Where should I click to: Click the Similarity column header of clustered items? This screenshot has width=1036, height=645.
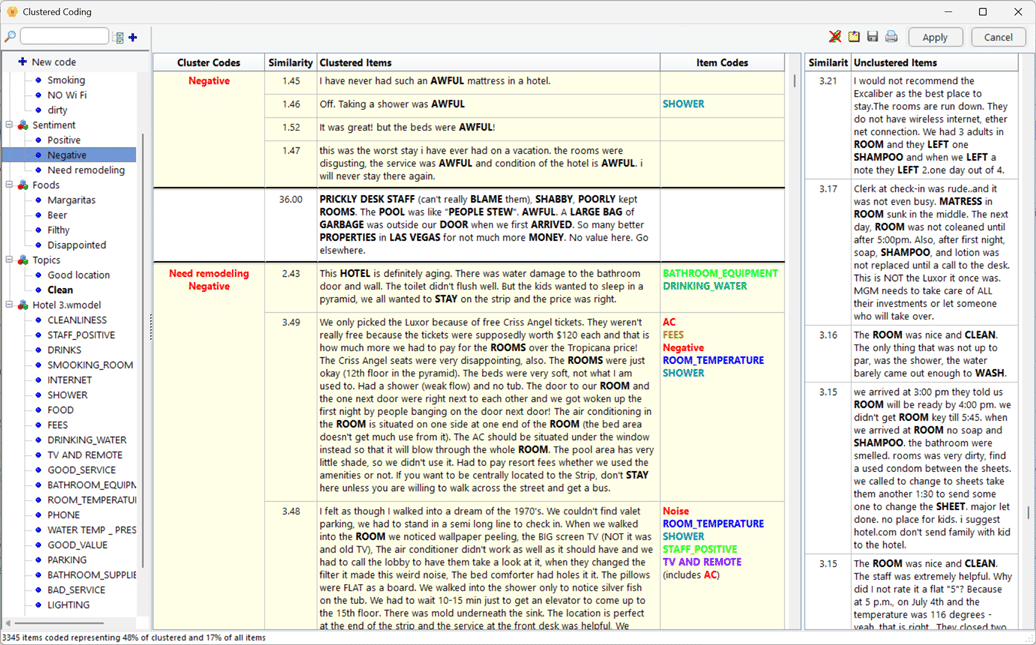tap(291, 63)
